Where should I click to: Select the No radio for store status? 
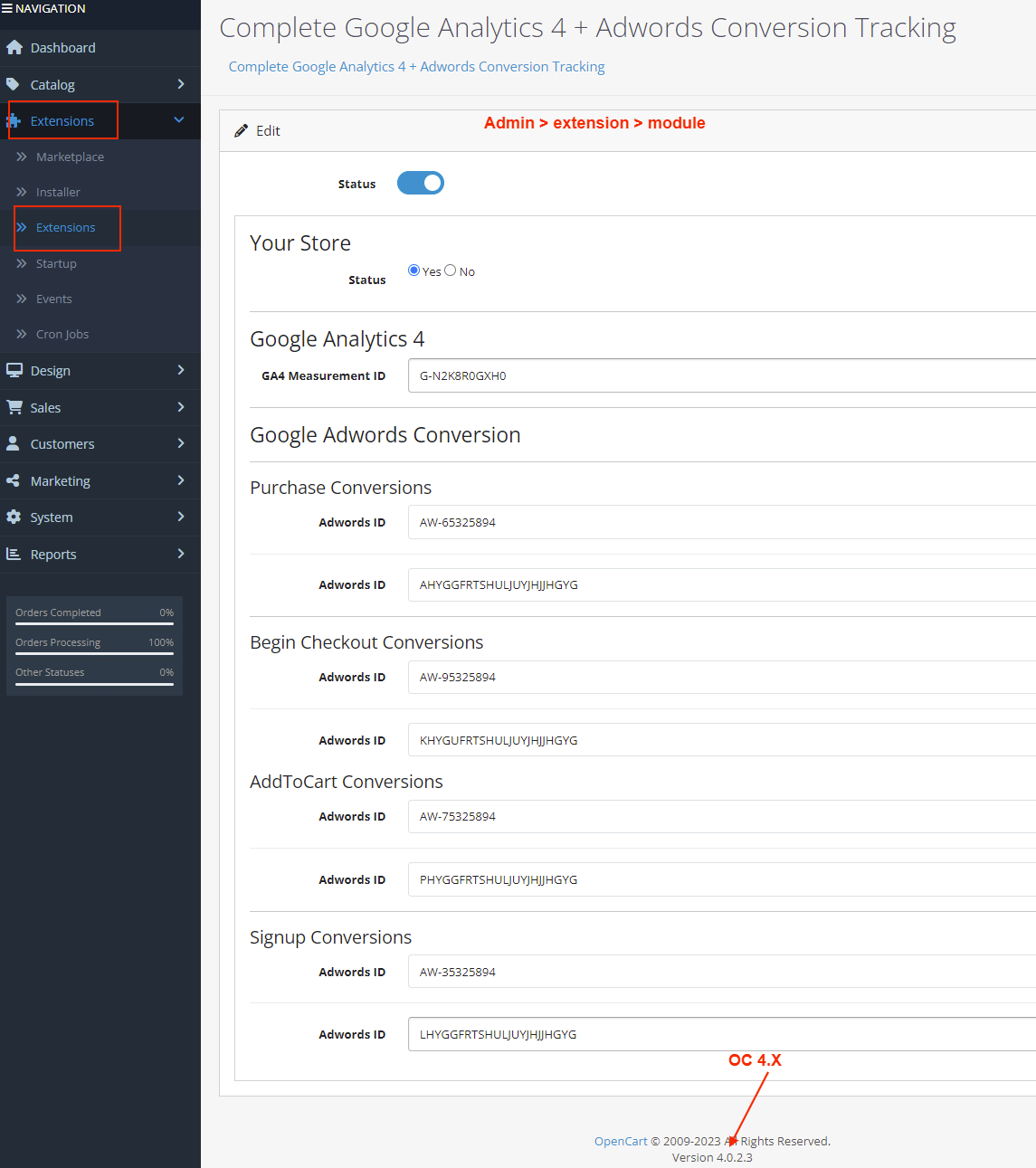point(450,271)
